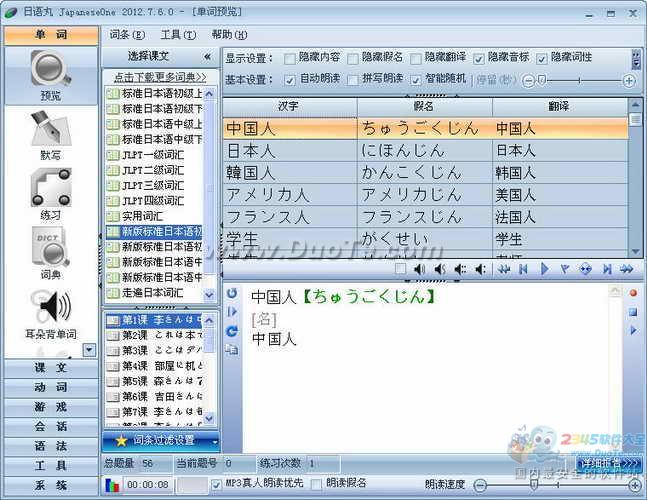Click the flag marker icon in playback toolbar
The image size is (647, 500).
tap(564, 269)
